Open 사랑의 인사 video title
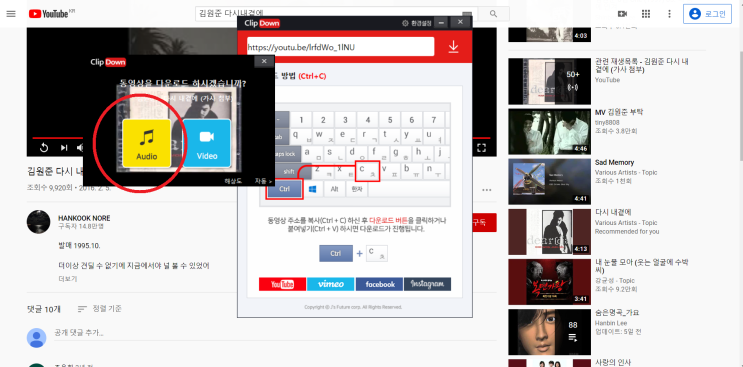743x367 pixels. pyautogui.click(x=613, y=362)
